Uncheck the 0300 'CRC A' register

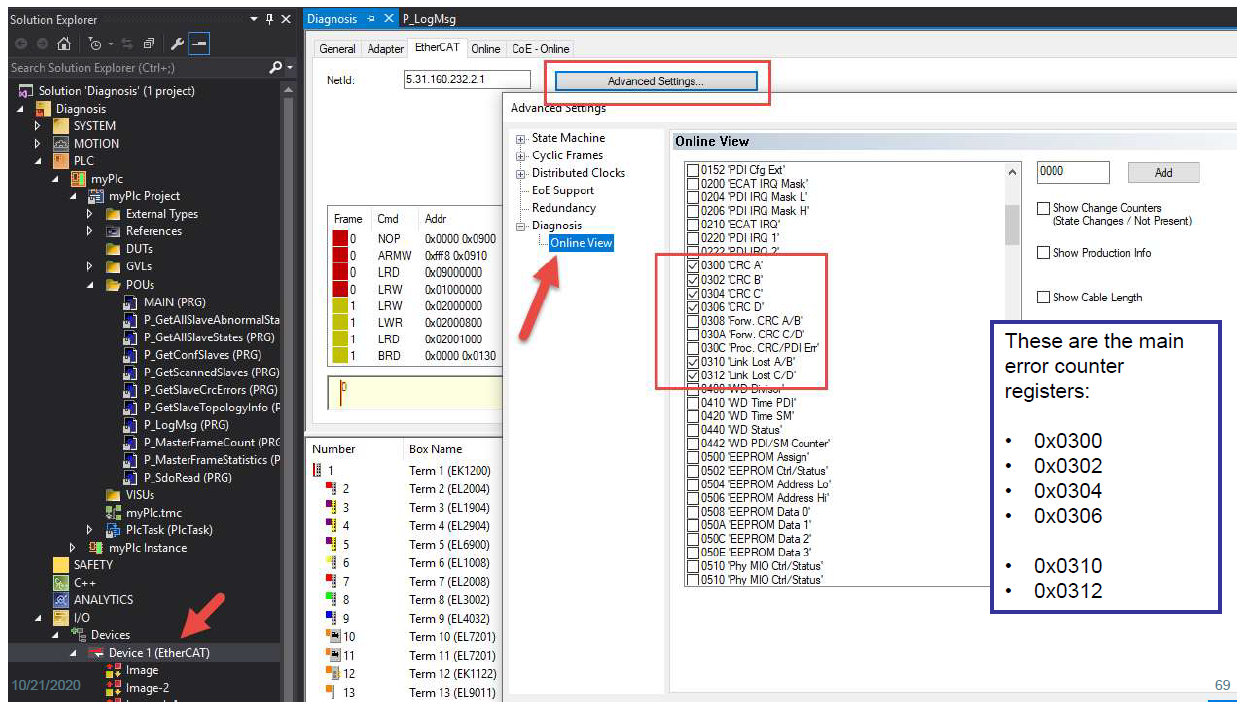693,266
